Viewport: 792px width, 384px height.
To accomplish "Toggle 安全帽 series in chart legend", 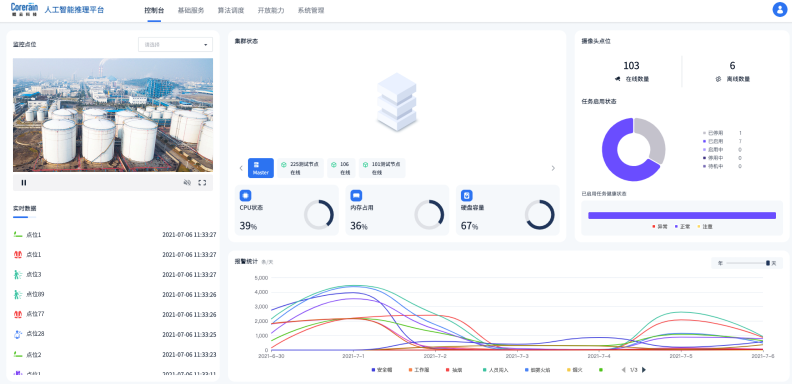I will pyautogui.click(x=381, y=370).
